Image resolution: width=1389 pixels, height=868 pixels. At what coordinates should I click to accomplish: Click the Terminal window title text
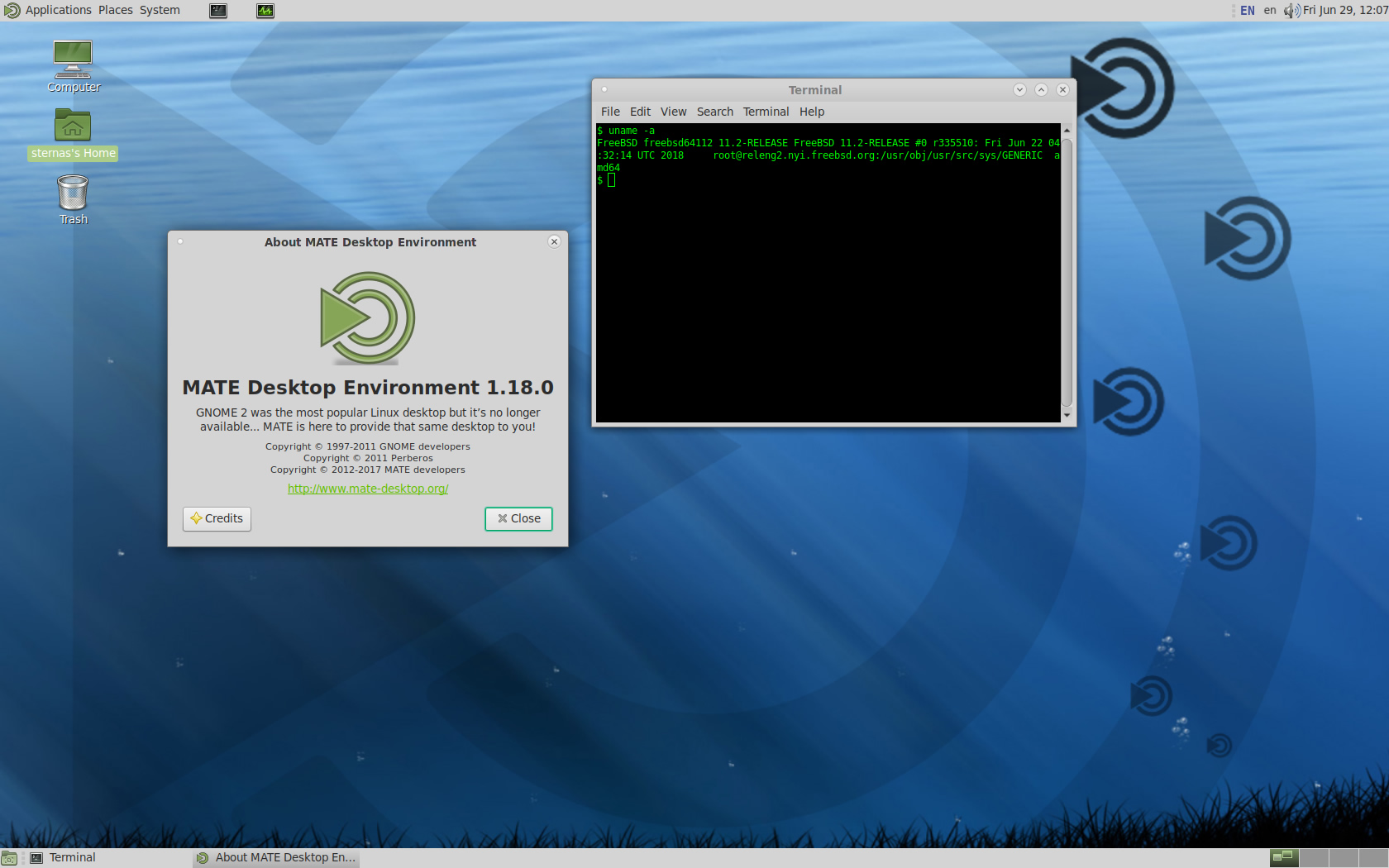[x=814, y=89]
